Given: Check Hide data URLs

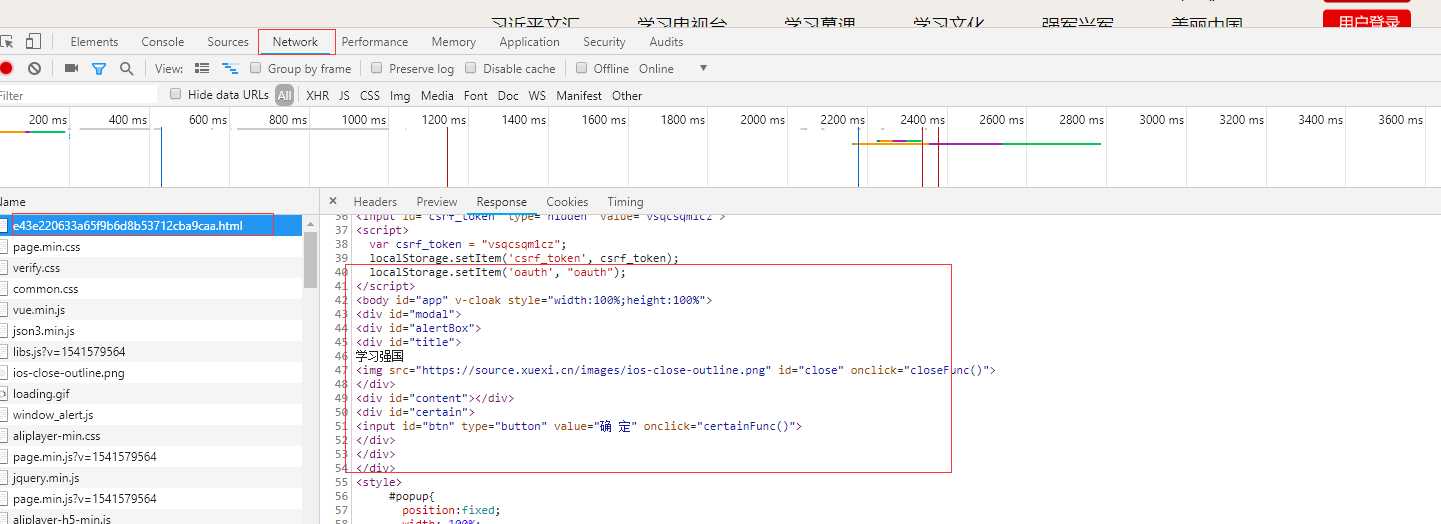Looking at the screenshot, I should [176, 94].
